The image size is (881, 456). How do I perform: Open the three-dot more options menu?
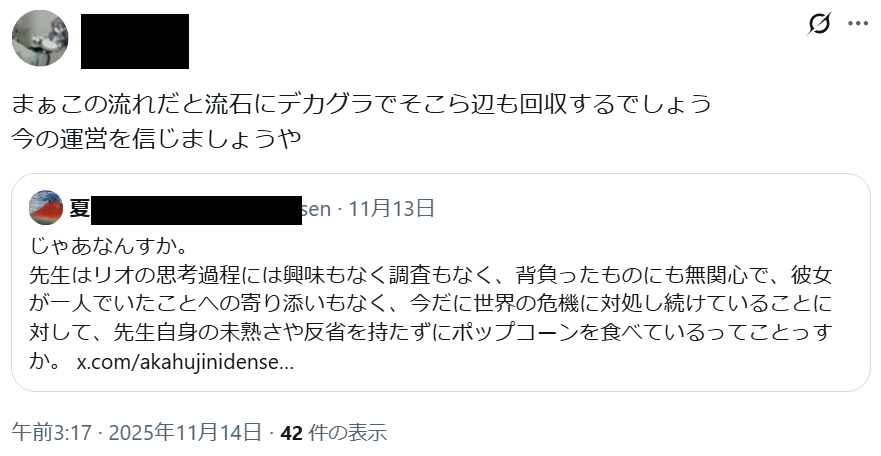point(858,24)
